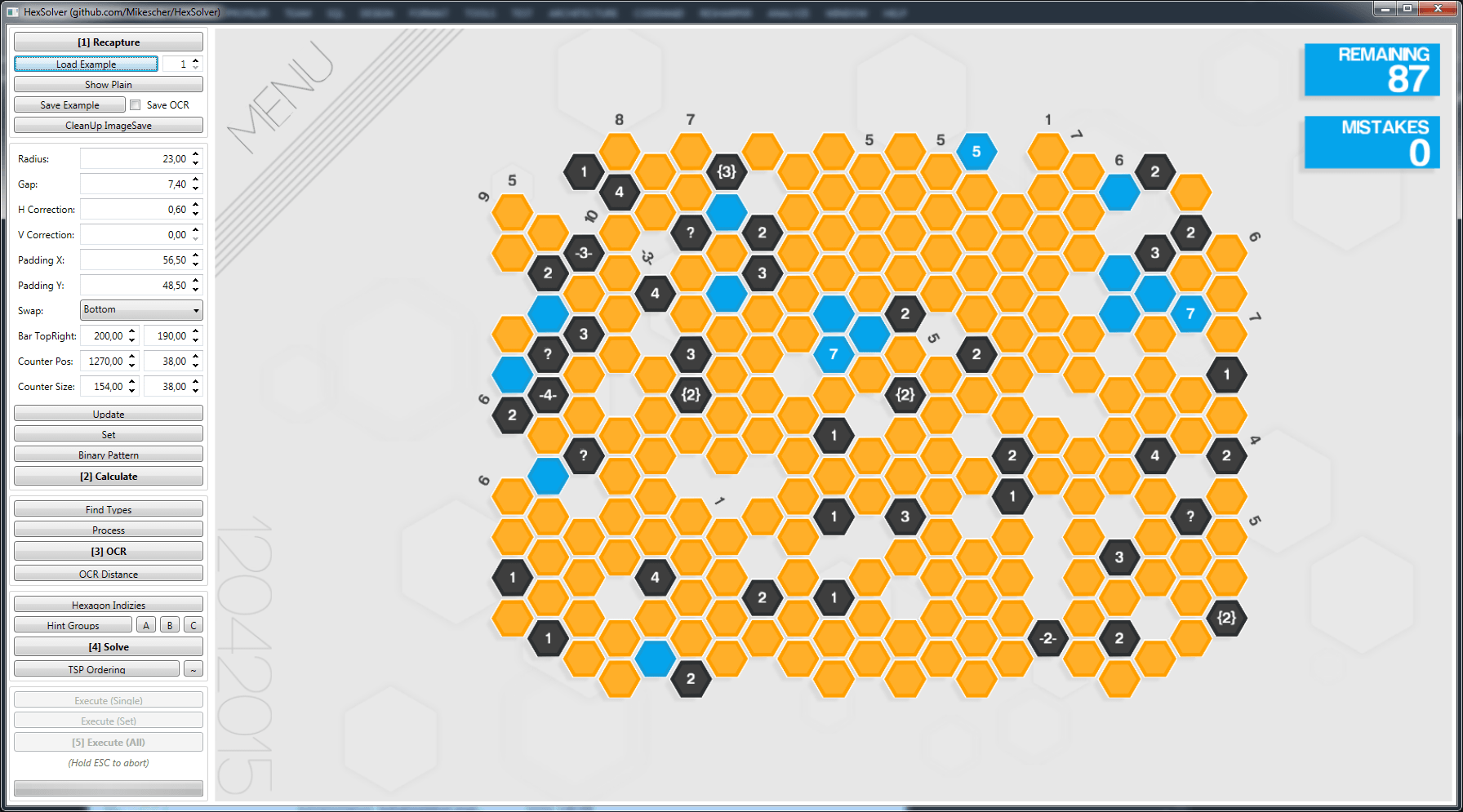Increase Radius using its up arrow
Viewport: 1463px width, 812px height.
point(196,154)
